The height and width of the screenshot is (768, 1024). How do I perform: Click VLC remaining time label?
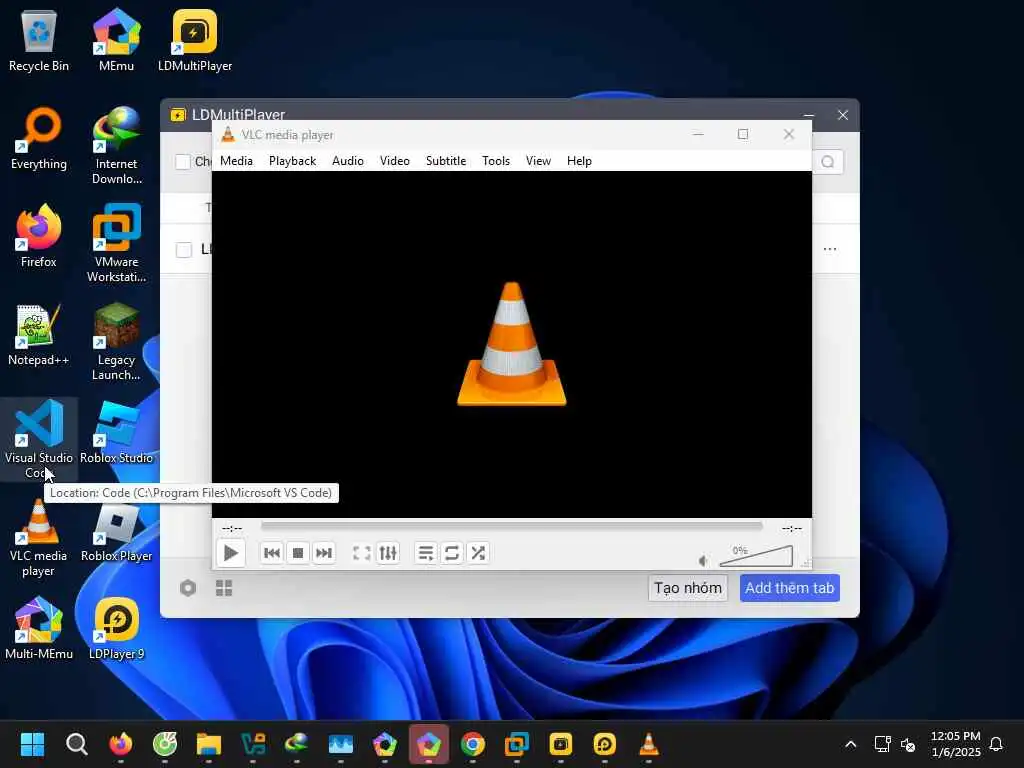pyautogui.click(x=792, y=528)
